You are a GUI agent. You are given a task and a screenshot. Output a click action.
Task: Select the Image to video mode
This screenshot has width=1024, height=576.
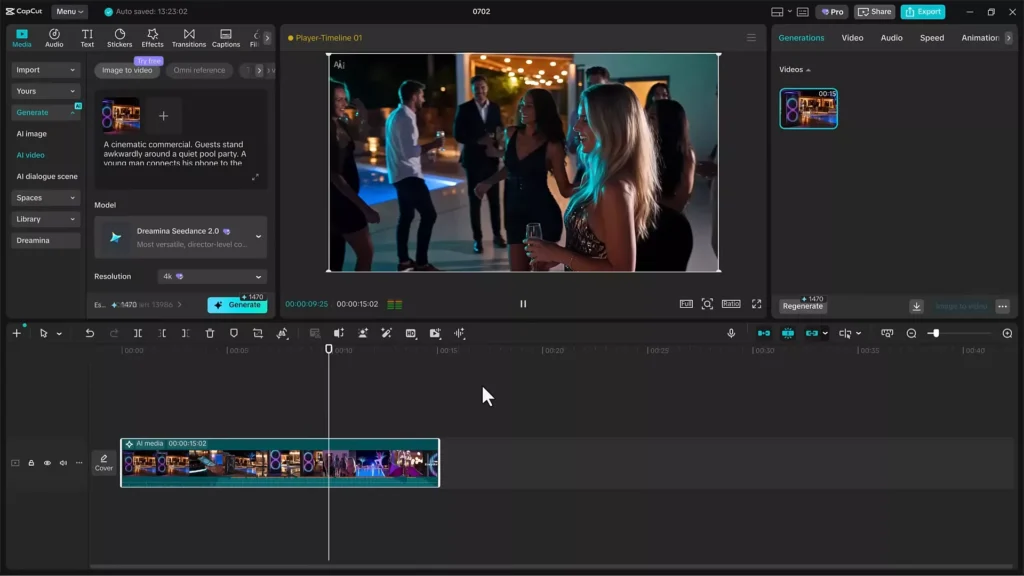coord(127,70)
